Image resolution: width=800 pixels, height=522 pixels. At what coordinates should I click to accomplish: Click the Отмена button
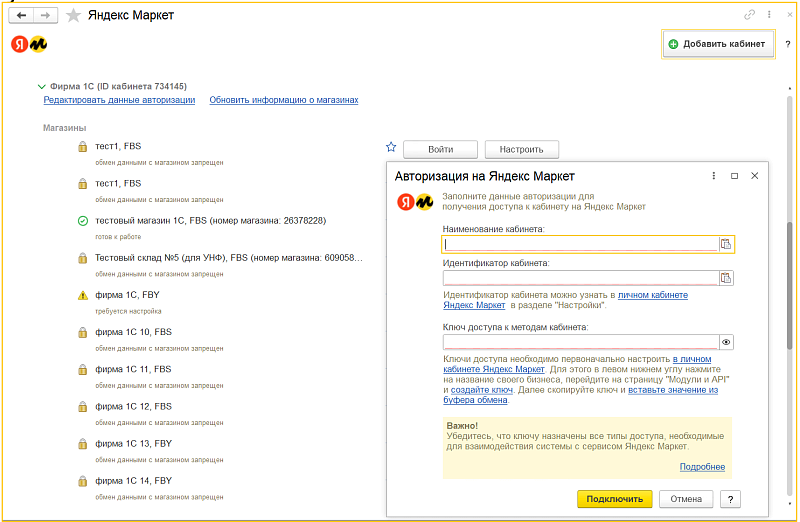[686, 499]
